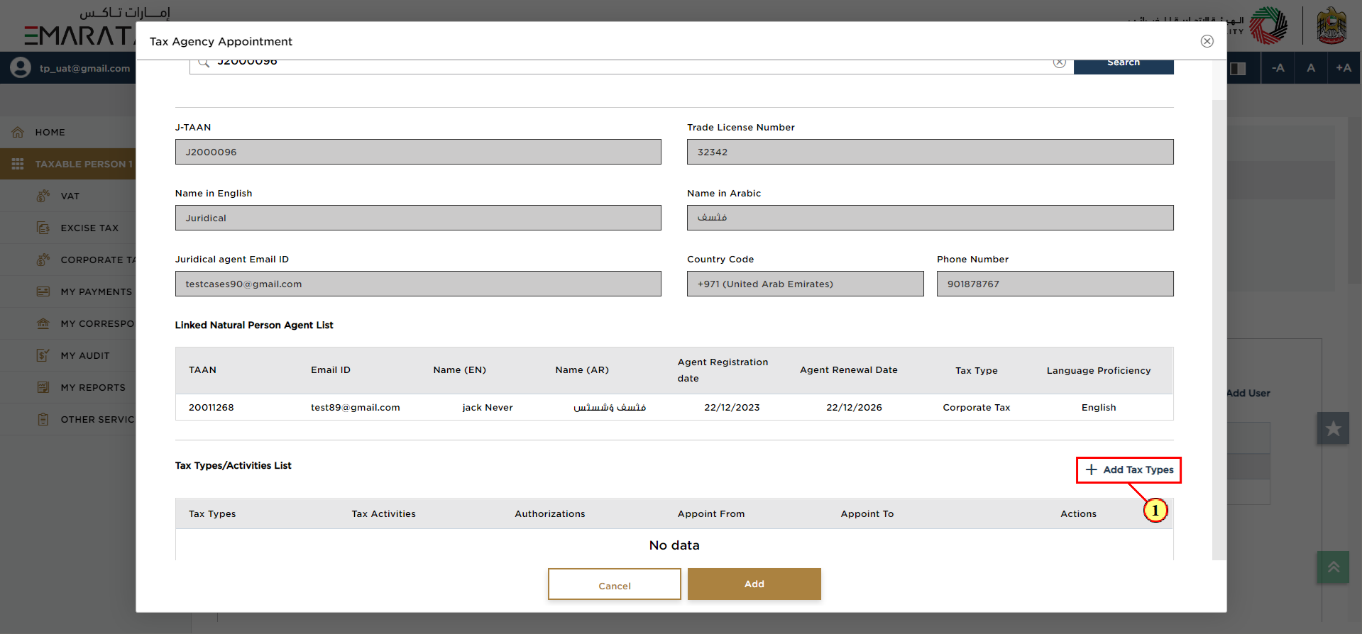Click the dialog vertical scrollbar
Screen dimensions: 1362x634
[x=1218, y=330]
